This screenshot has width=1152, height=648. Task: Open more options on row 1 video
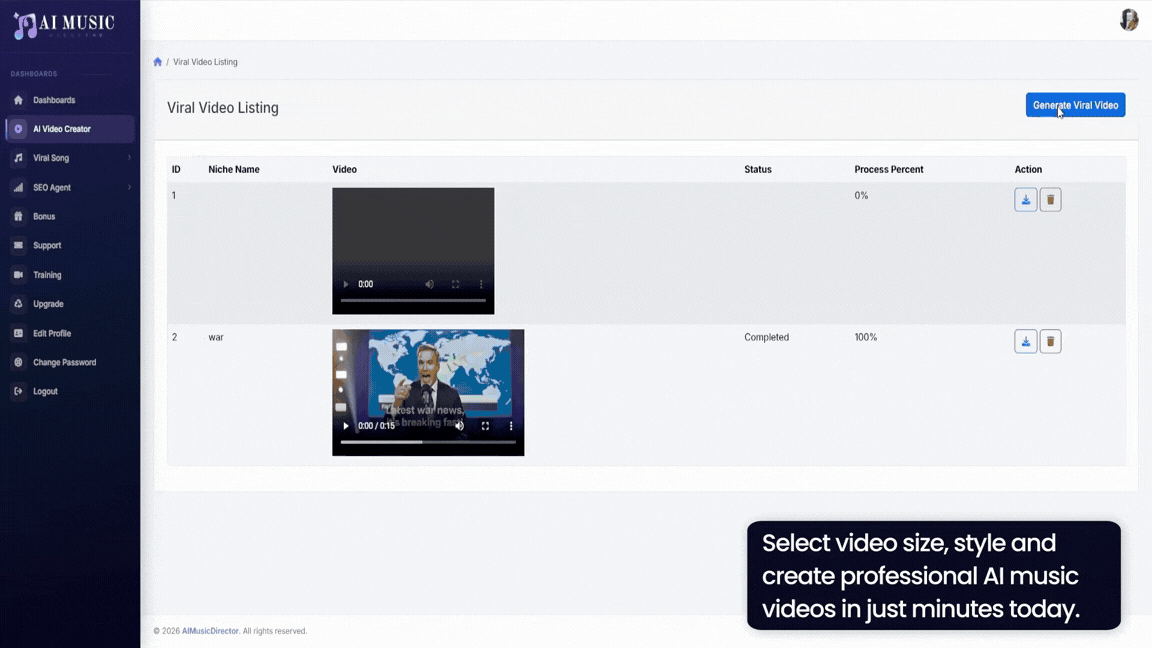click(481, 284)
